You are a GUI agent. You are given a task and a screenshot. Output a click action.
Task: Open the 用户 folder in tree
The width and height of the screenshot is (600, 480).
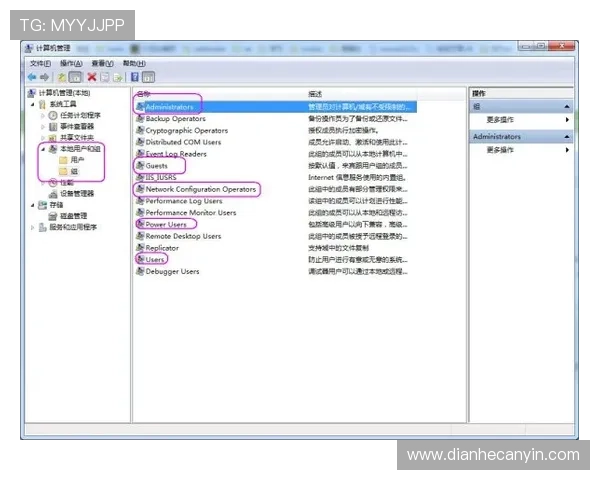click(77, 160)
